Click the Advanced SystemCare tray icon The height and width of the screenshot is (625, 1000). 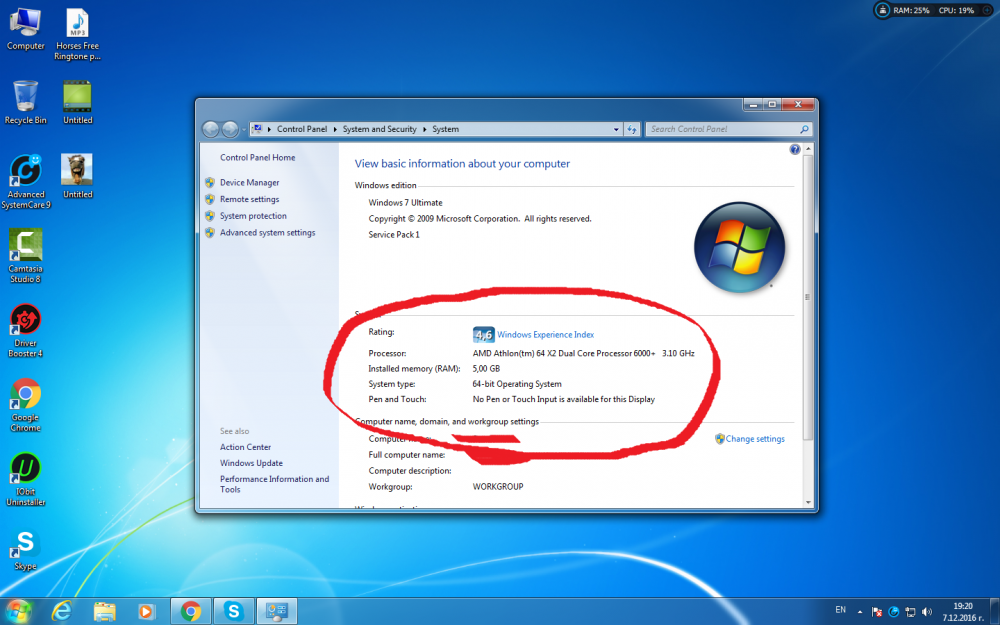click(893, 612)
